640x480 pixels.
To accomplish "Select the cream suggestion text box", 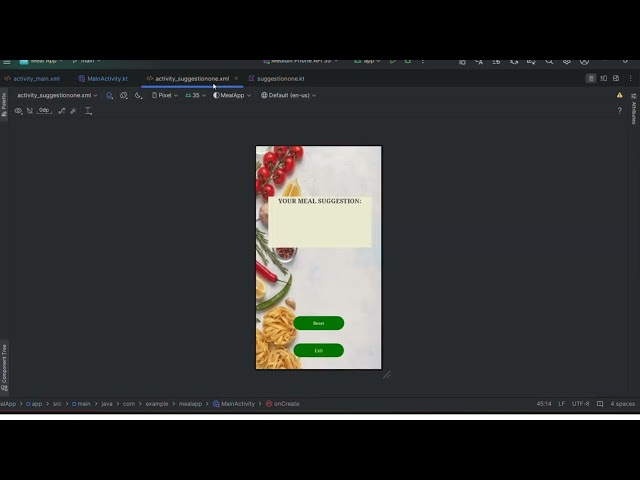I will coord(320,222).
